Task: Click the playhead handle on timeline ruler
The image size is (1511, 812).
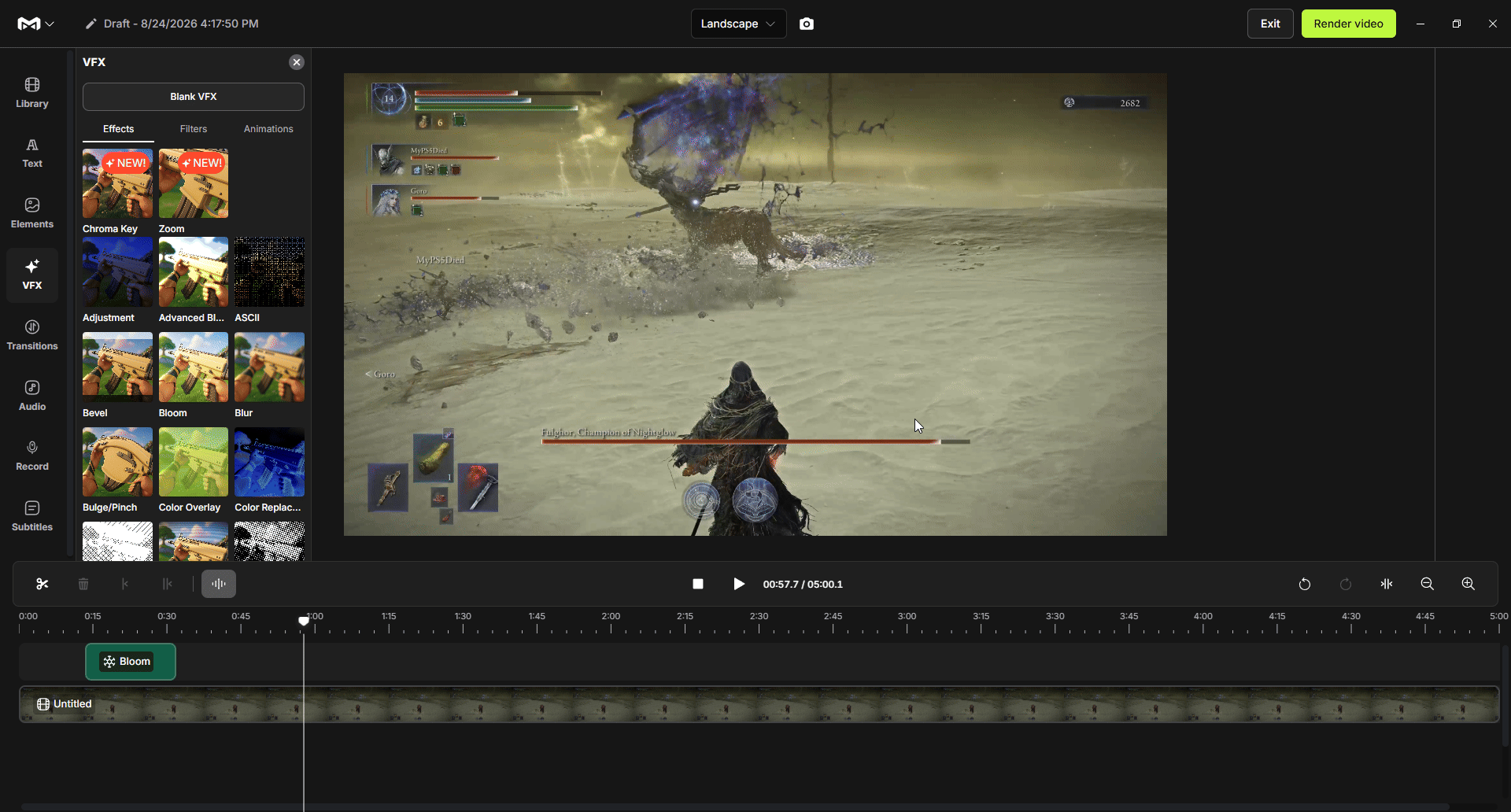Action: (x=304, y=622)
